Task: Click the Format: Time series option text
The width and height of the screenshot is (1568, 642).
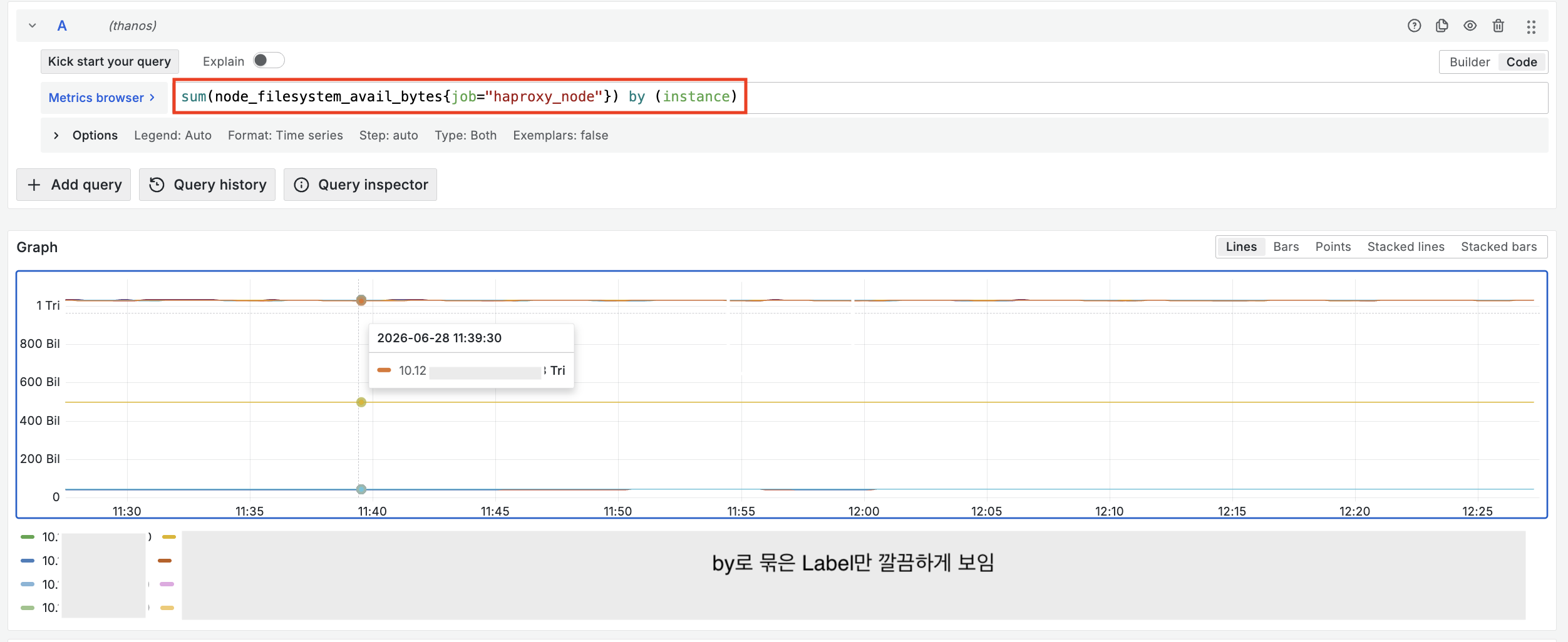Action: pos(286,135)
